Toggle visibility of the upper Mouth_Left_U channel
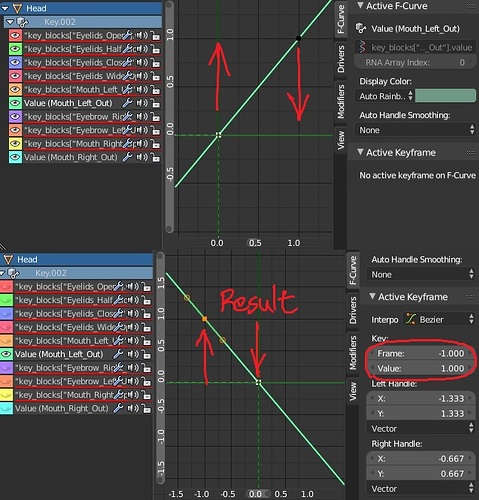479x500 pixels. [15, 90]
